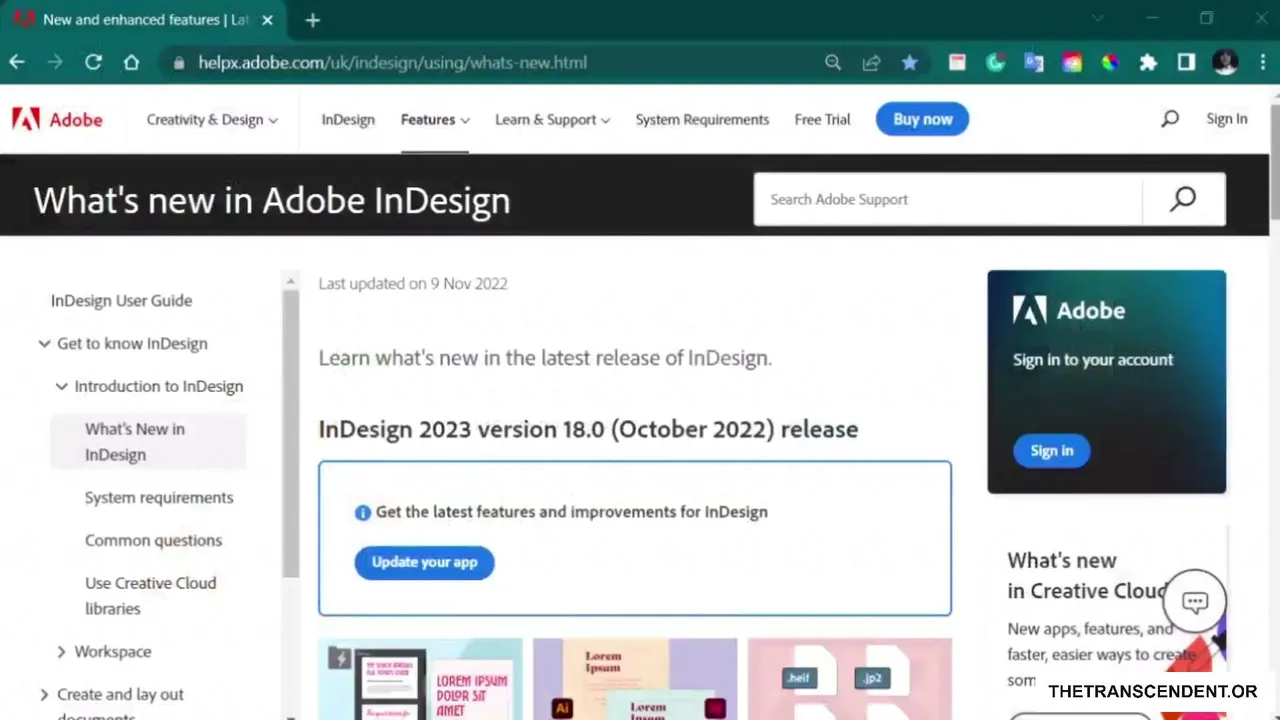Open a new browser tab

point(313,20)
